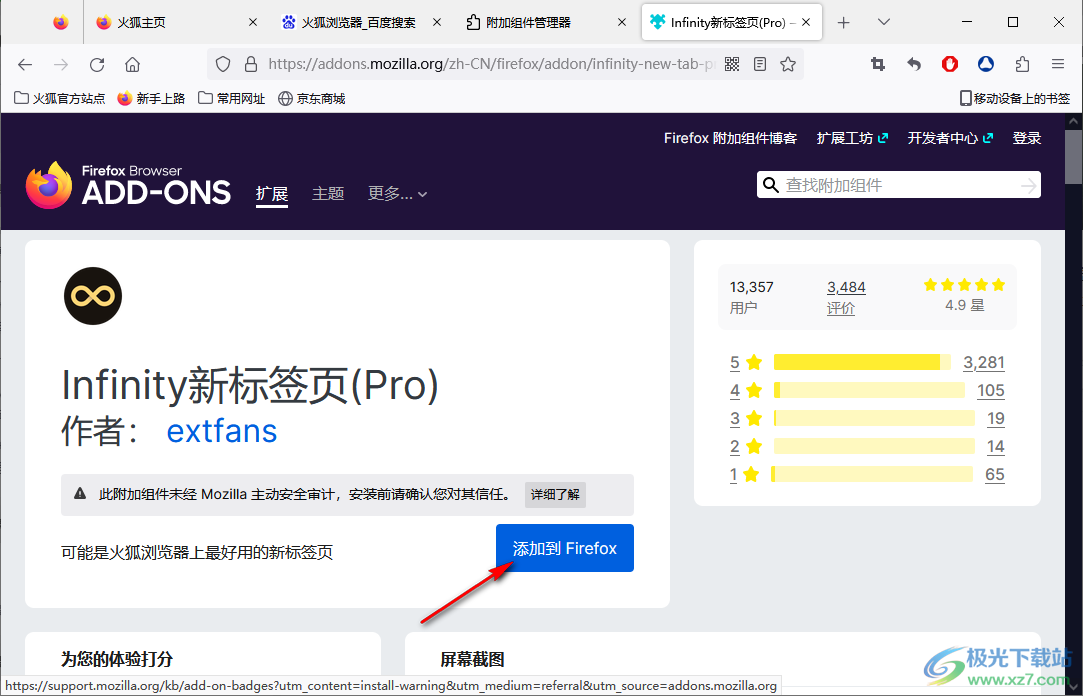Bookmark this page with the star
This screenshot has width=1083, height=696.
(x=788, y=64)
